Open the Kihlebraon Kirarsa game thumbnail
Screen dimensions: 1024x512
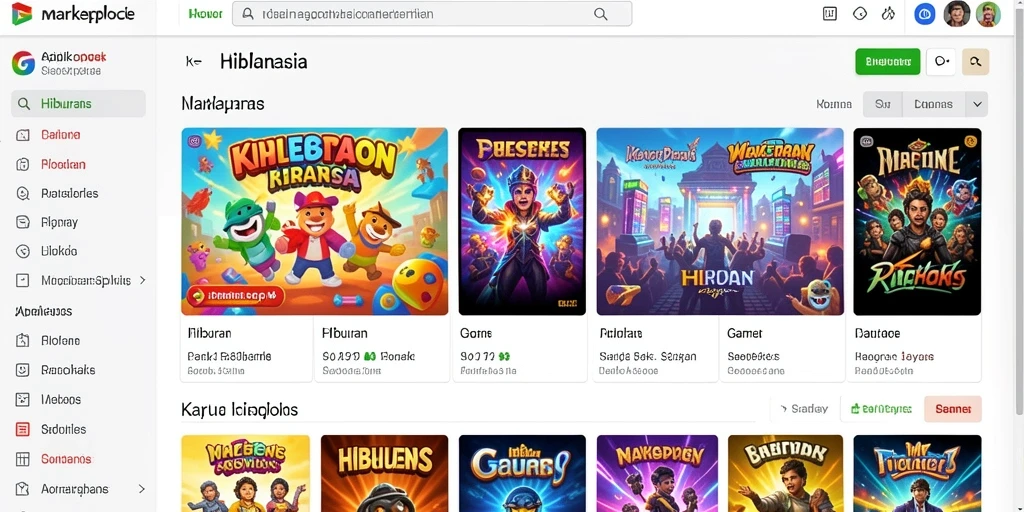(315, 221)
